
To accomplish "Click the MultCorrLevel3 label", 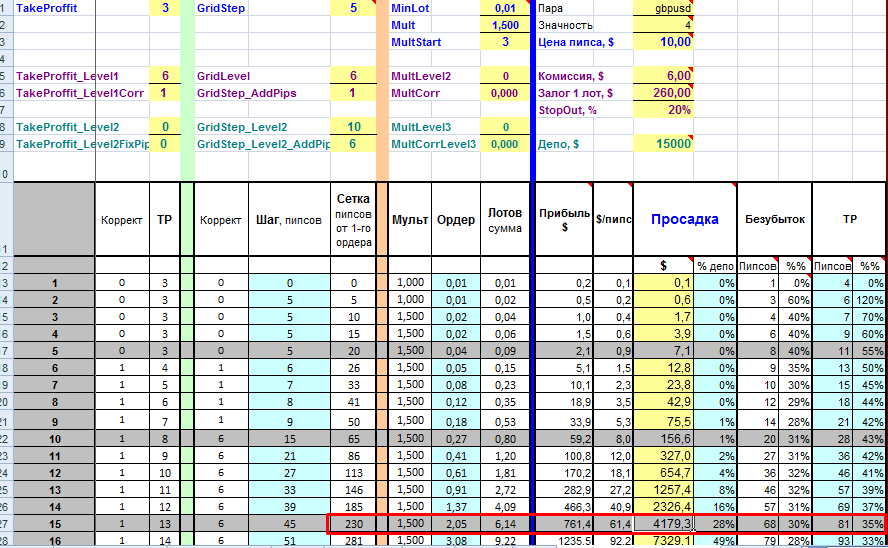I will click(433, 144).
